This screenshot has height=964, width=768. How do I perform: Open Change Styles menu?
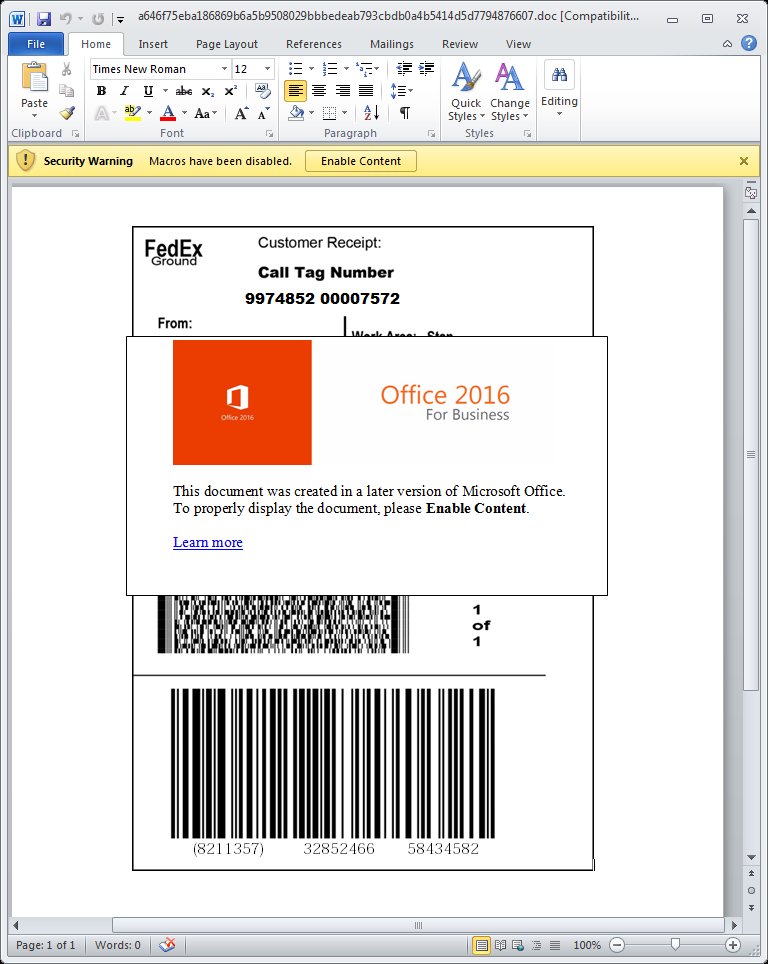pos(510,92)
